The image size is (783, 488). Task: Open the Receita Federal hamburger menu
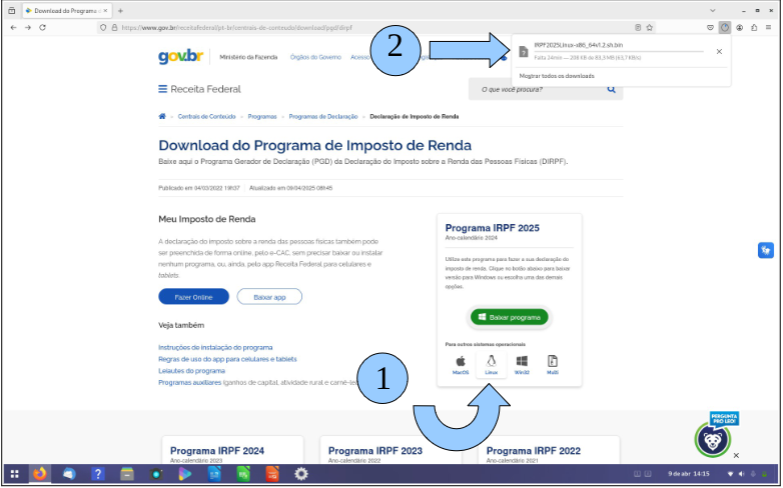click(163, 89)
